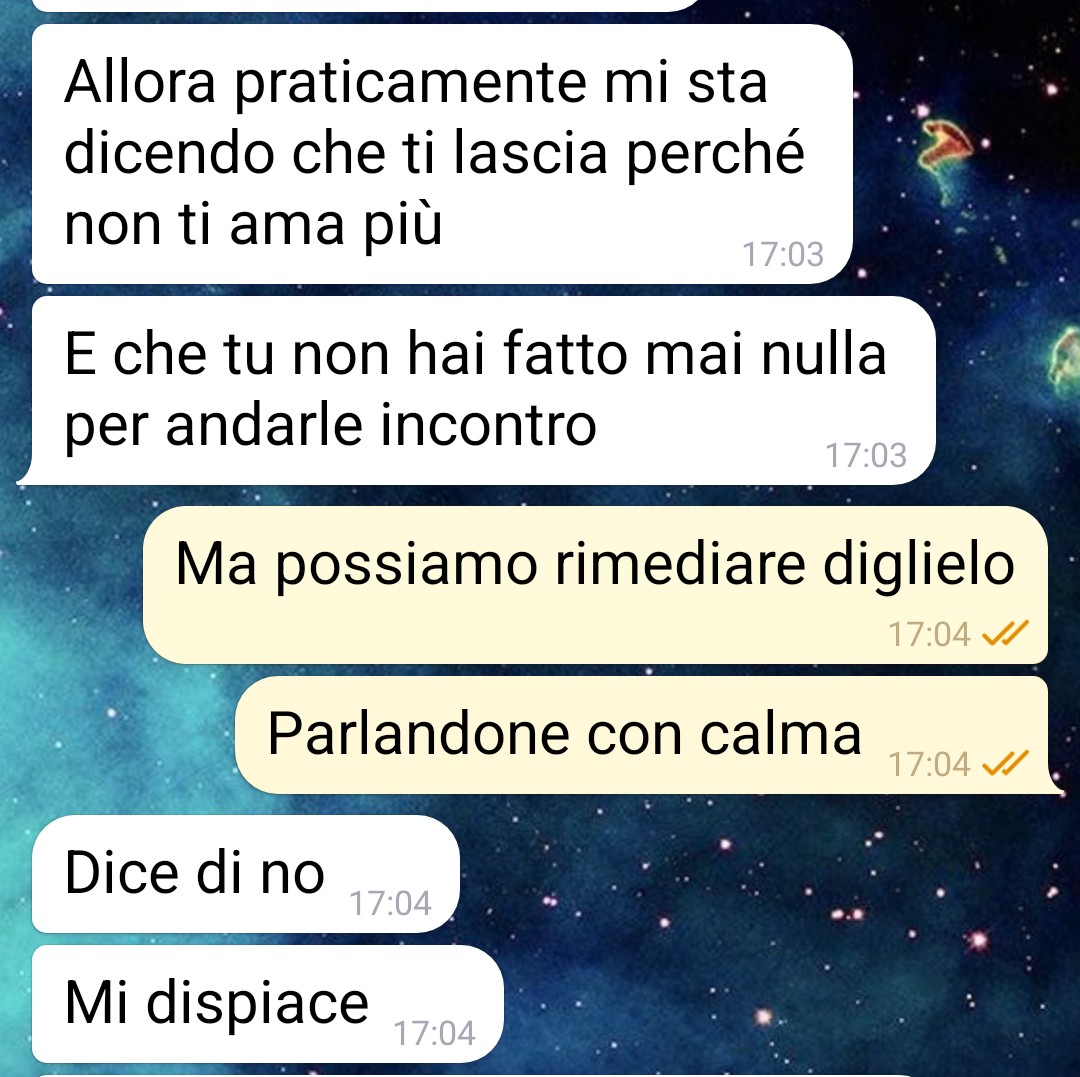Tap the read-receipt checkmarks on 'Ma possiamo rimediare diglielo'

coord(1005,634)
